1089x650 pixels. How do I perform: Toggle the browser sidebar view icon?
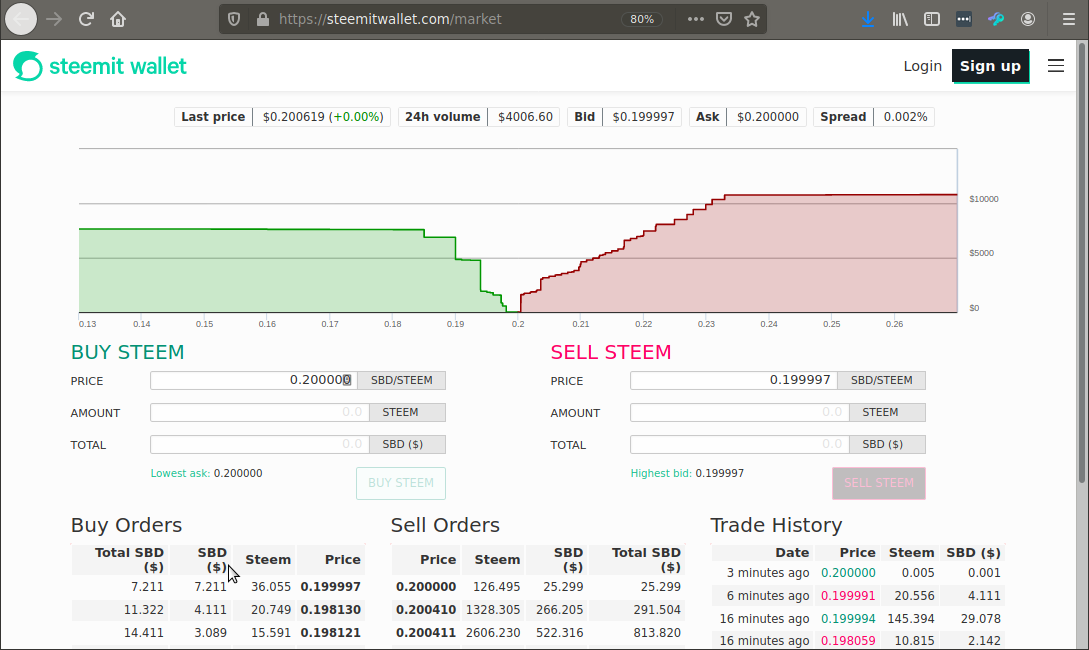[932, 19]
